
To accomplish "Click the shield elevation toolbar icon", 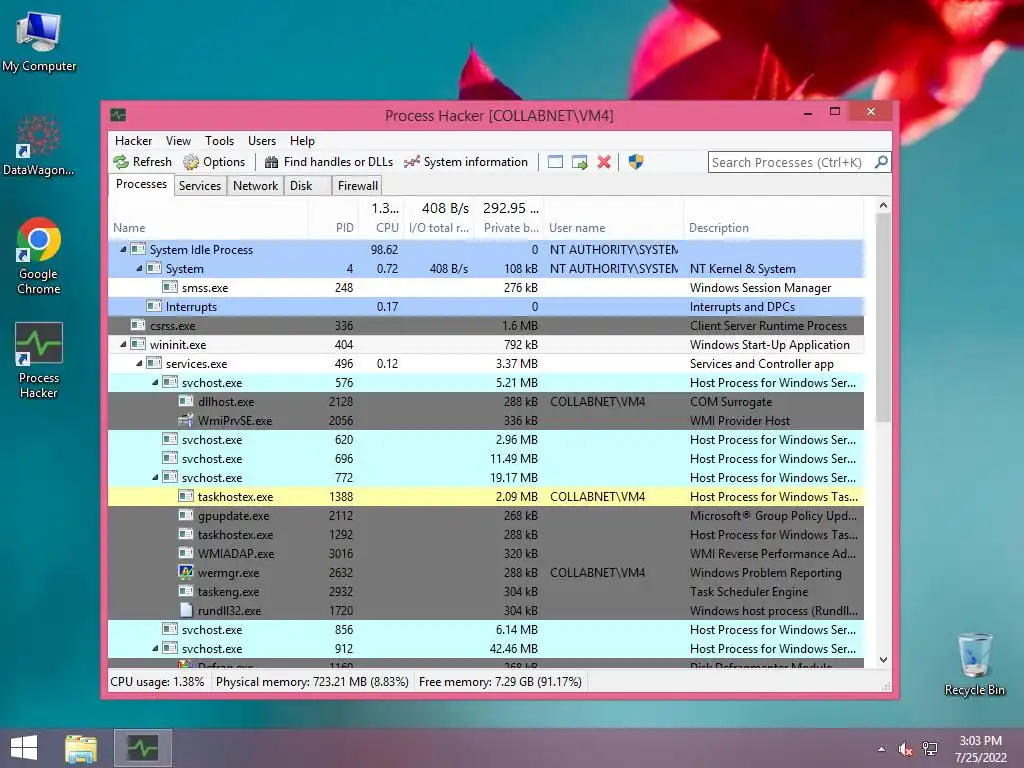I will pos(635,162).
